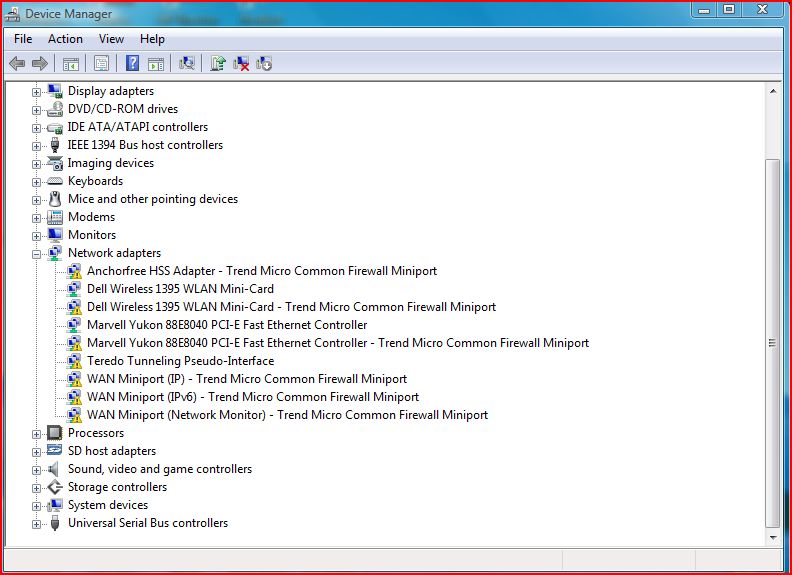Click the Back arrow toolbar button
This screenshot has height=575, width=792.
(17, 63)
